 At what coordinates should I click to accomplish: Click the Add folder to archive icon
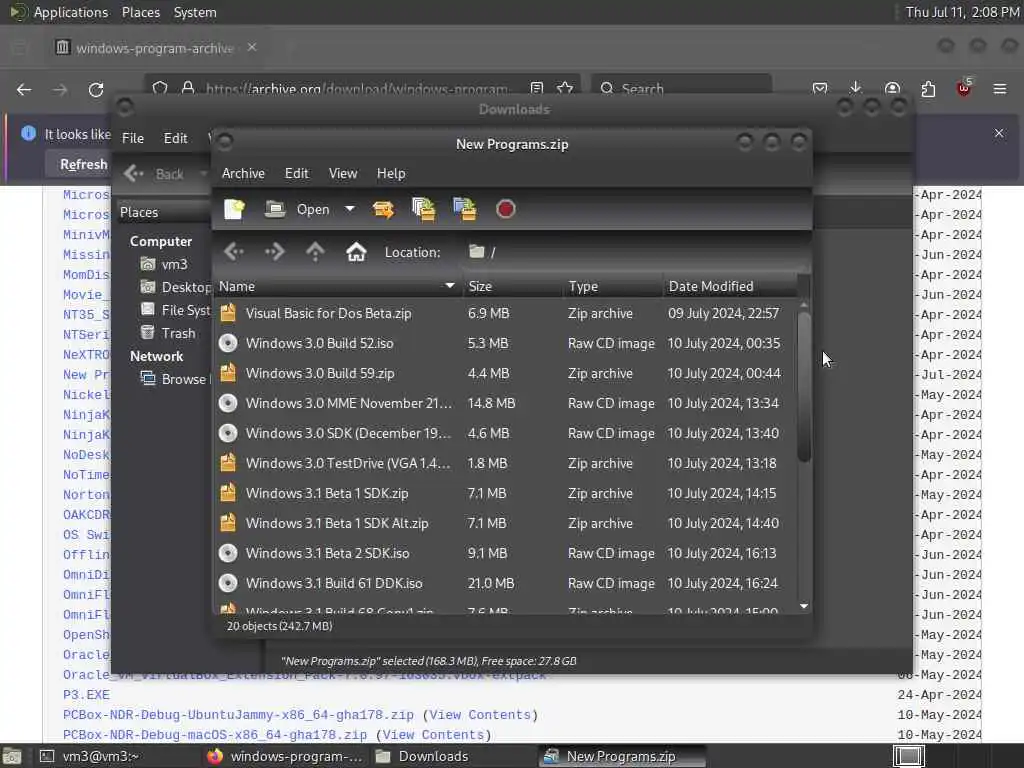465,210
